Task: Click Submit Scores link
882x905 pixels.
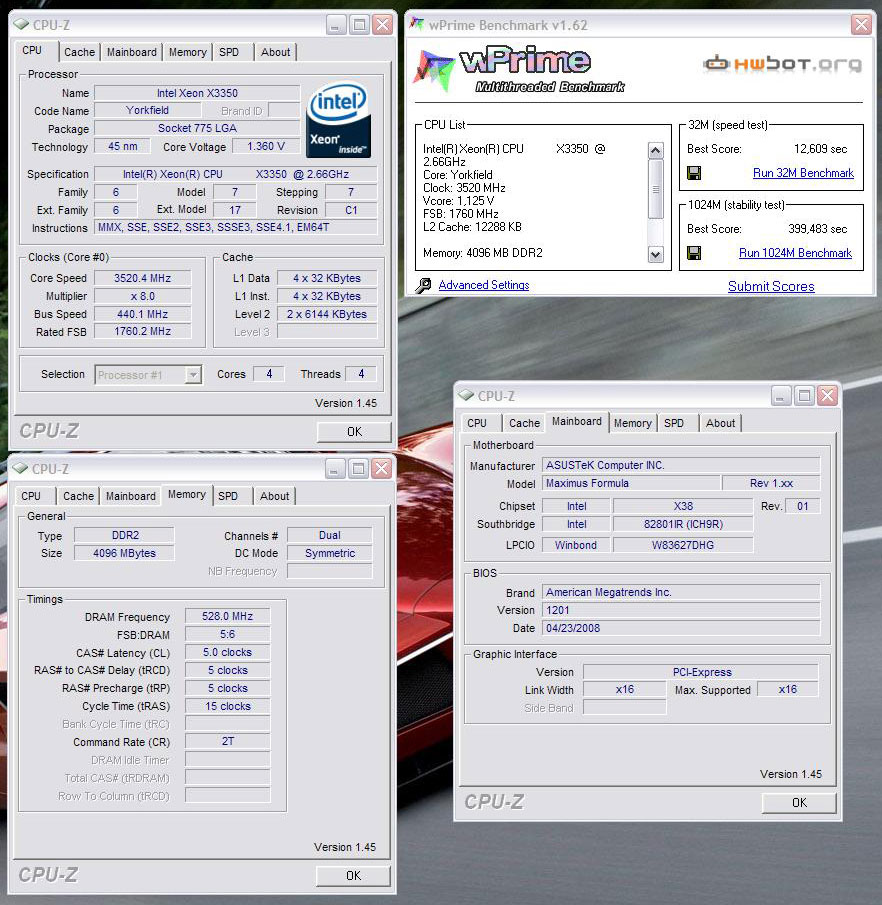Action: [x=771, y=286]
